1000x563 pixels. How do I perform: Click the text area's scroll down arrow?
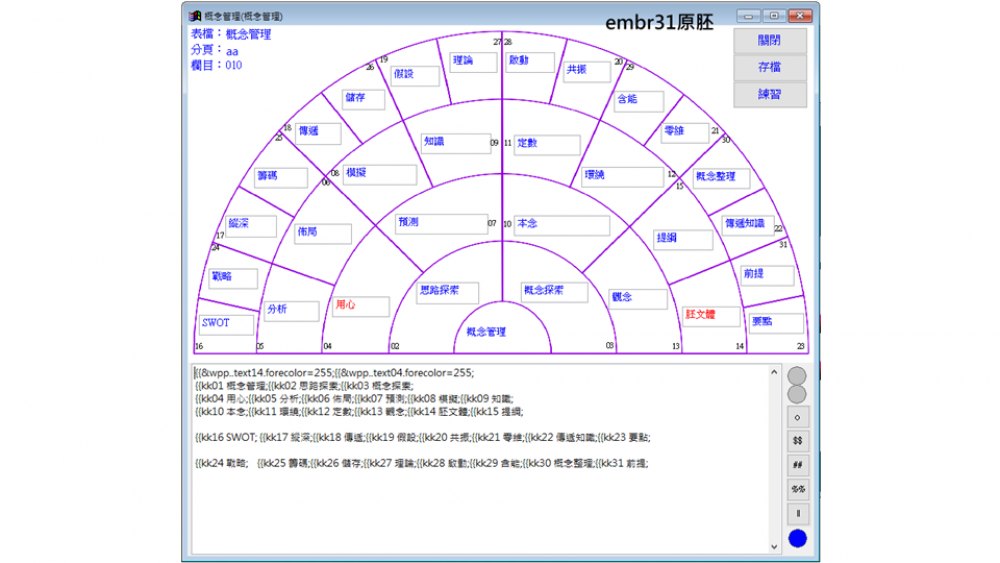coord(774,547)
